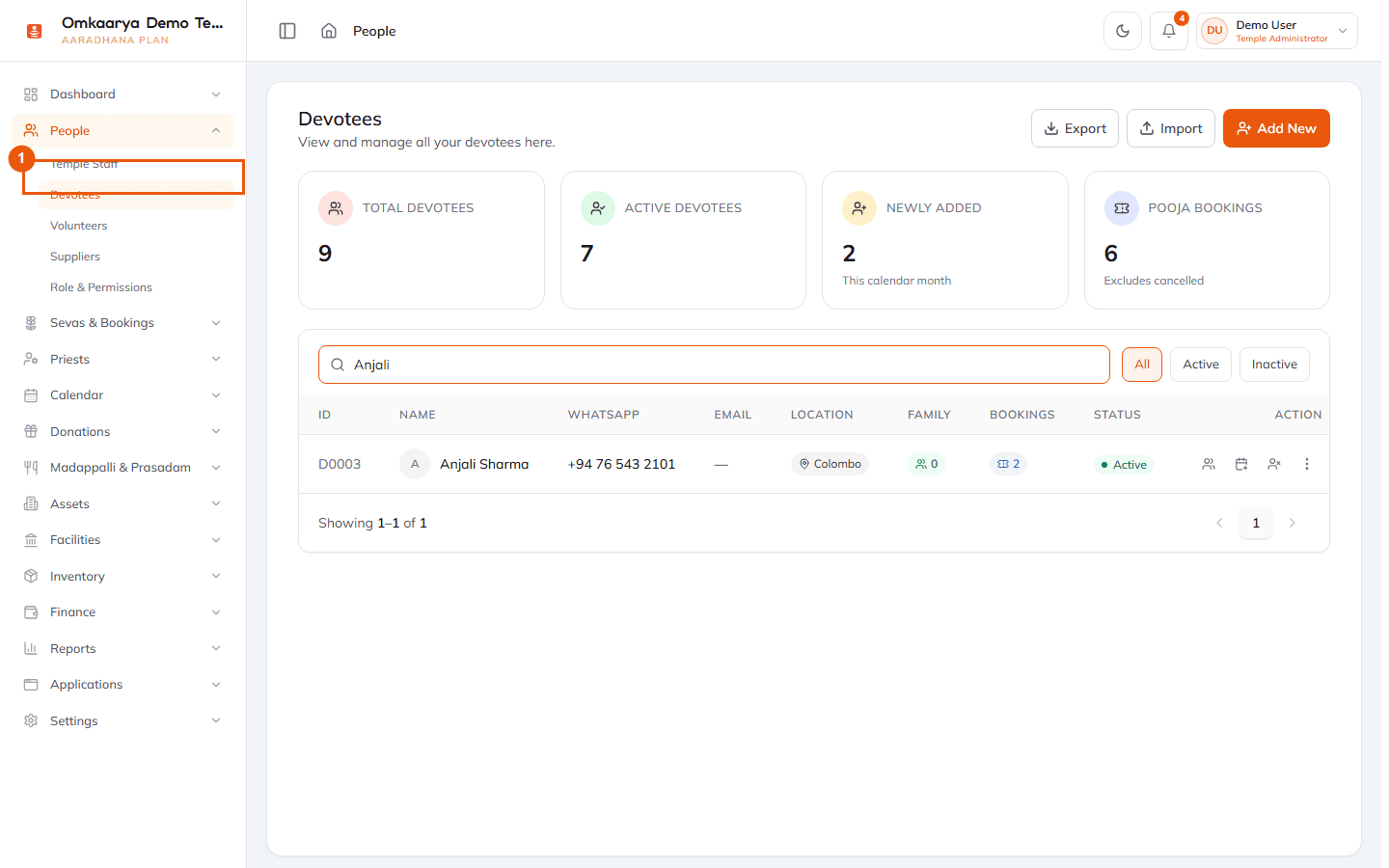This screenshot has height=868, width=1389.
Task: Filter devotees by All
Action: (1142, 365)
